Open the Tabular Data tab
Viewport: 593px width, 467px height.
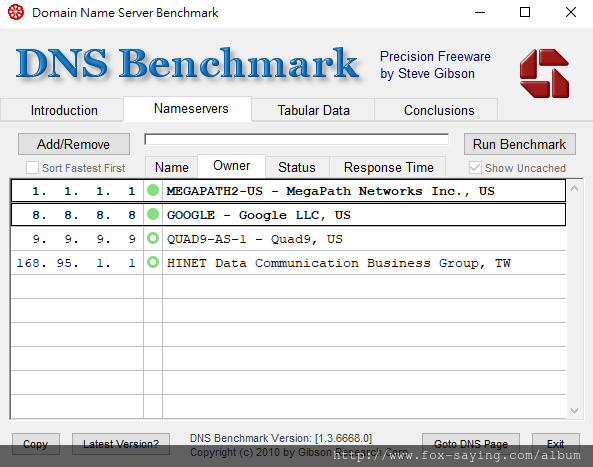313,110
